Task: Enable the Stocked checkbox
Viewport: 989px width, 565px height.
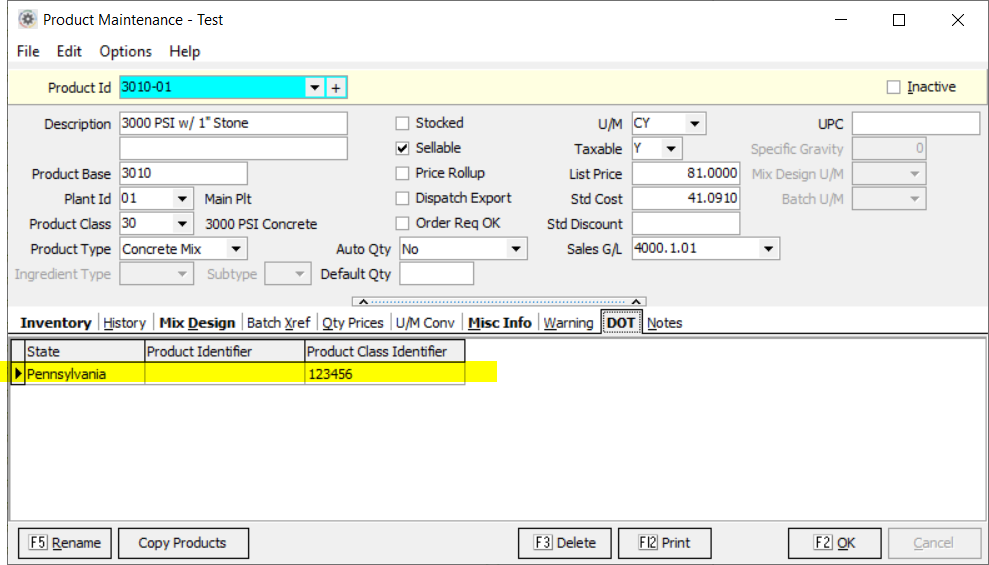Action: 403,123
